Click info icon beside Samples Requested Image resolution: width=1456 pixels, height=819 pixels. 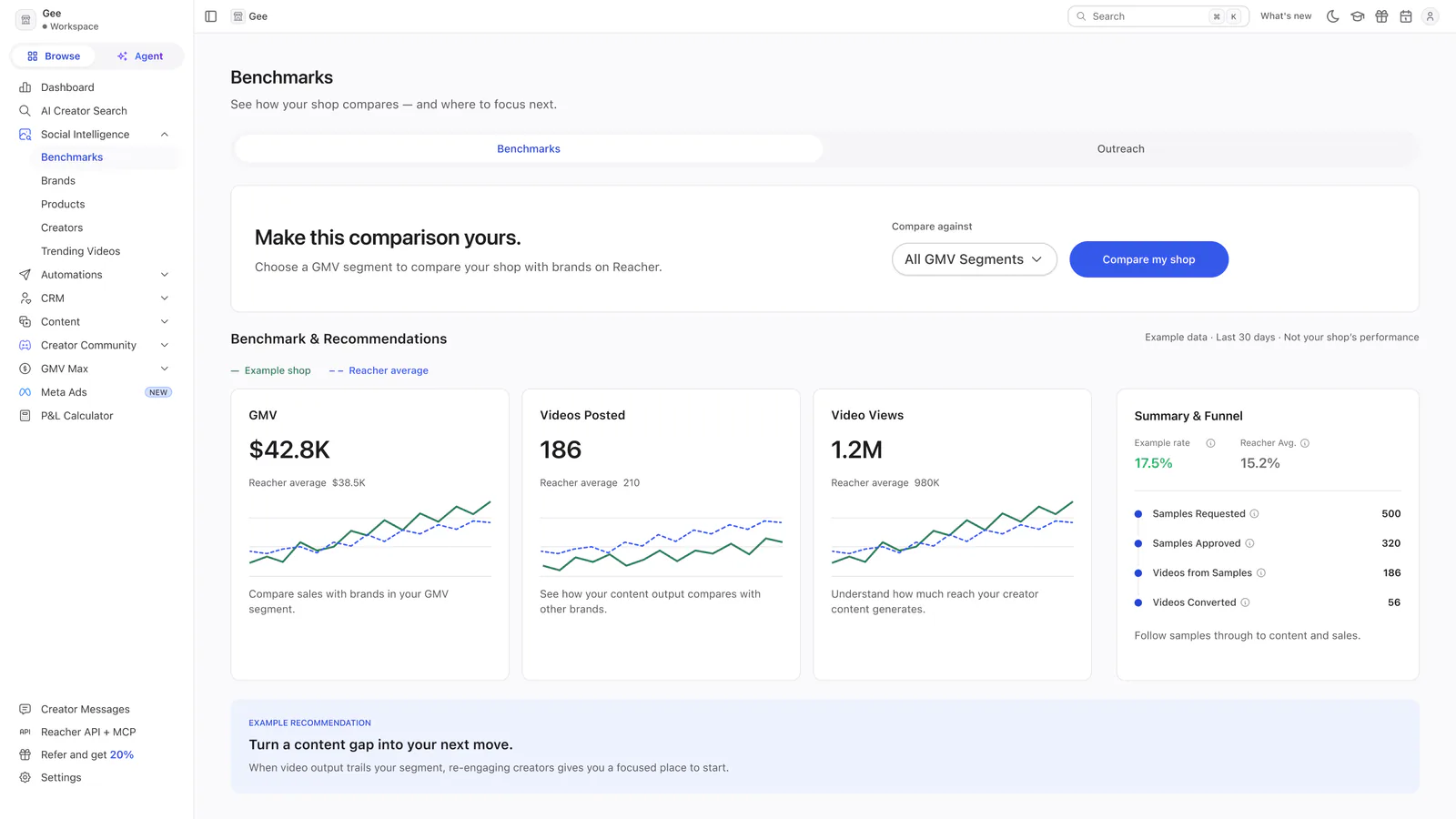1254,514
